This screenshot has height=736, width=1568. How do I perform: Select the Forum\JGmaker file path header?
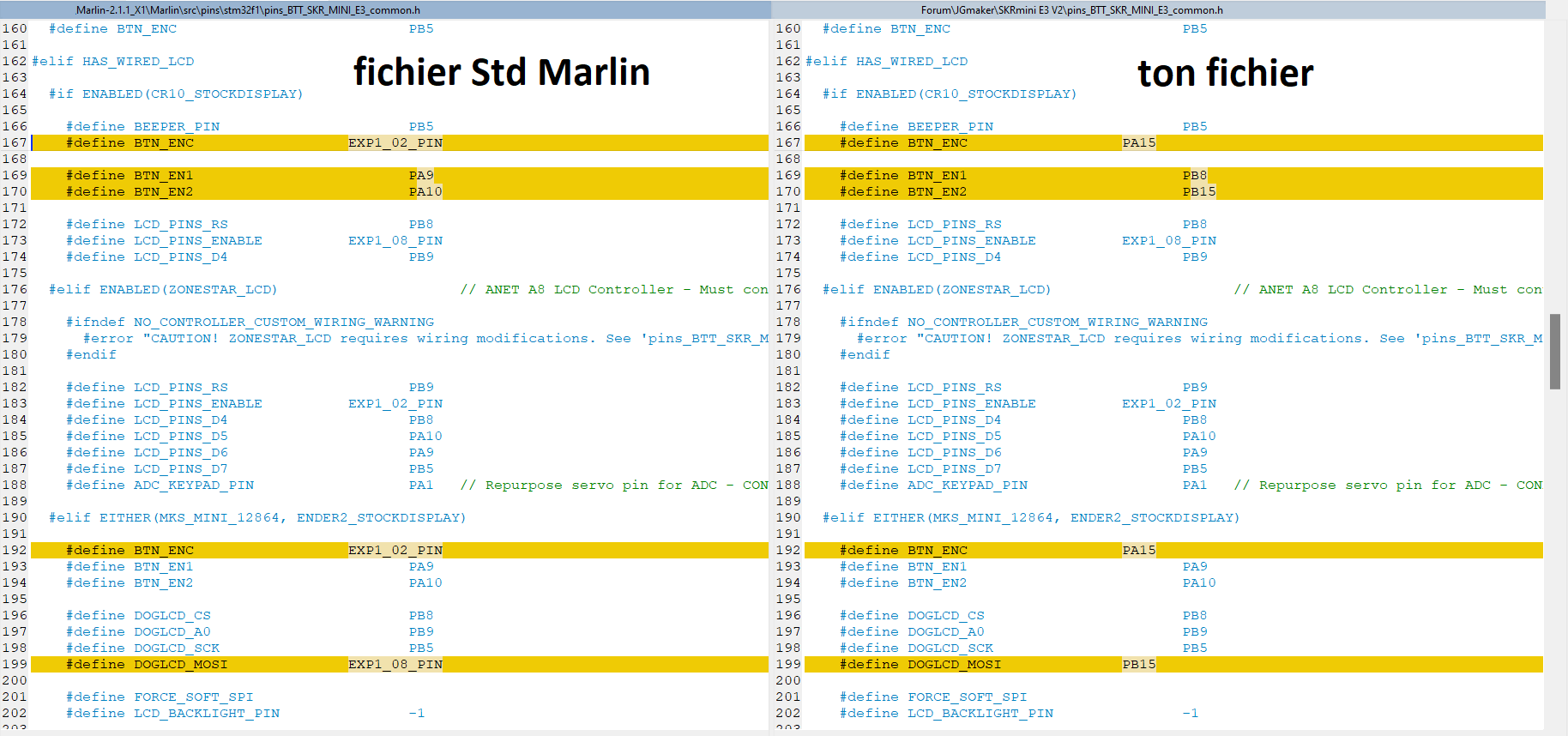1071,10
